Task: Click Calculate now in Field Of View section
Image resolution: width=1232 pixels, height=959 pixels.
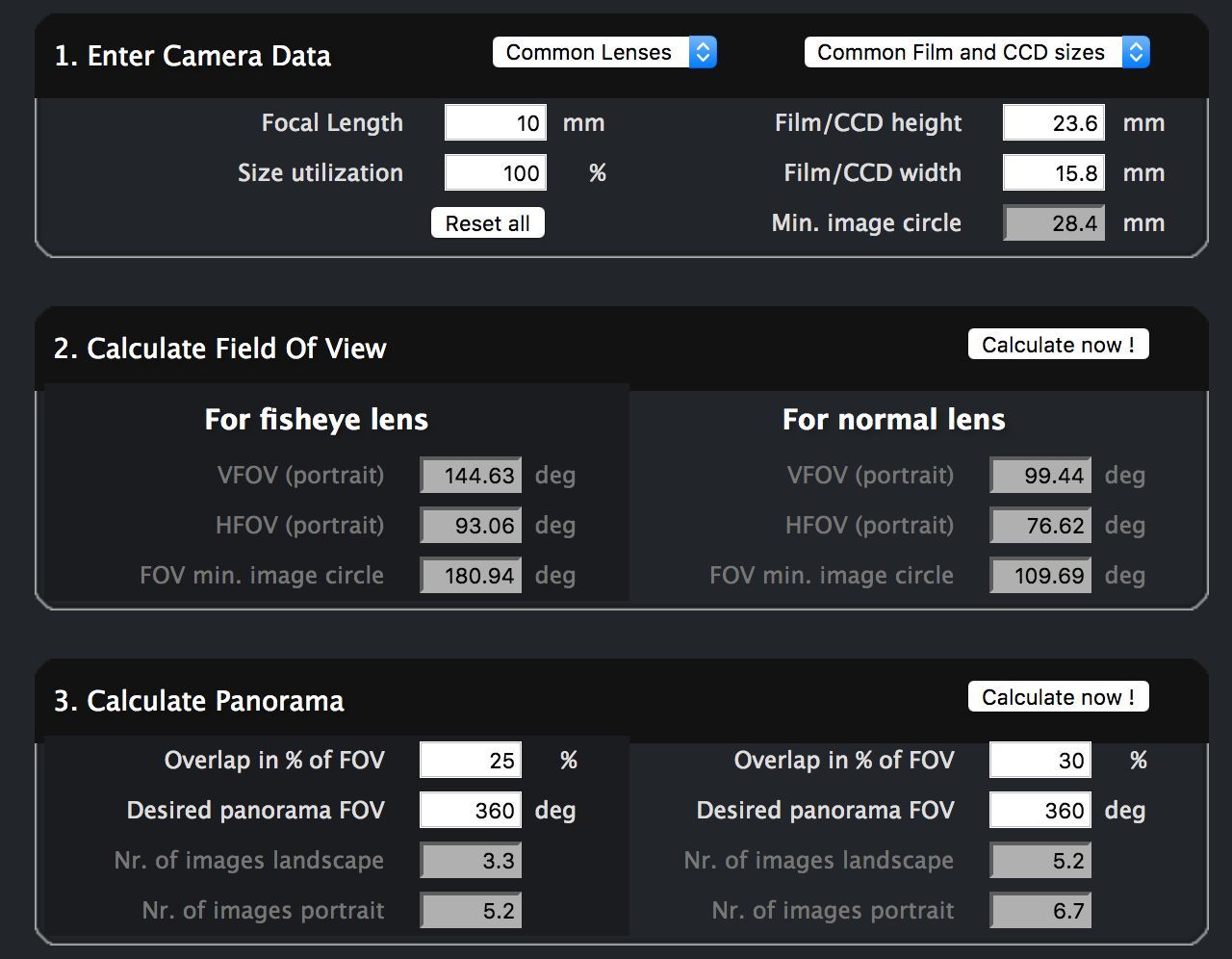Action: coord(1059,345)
